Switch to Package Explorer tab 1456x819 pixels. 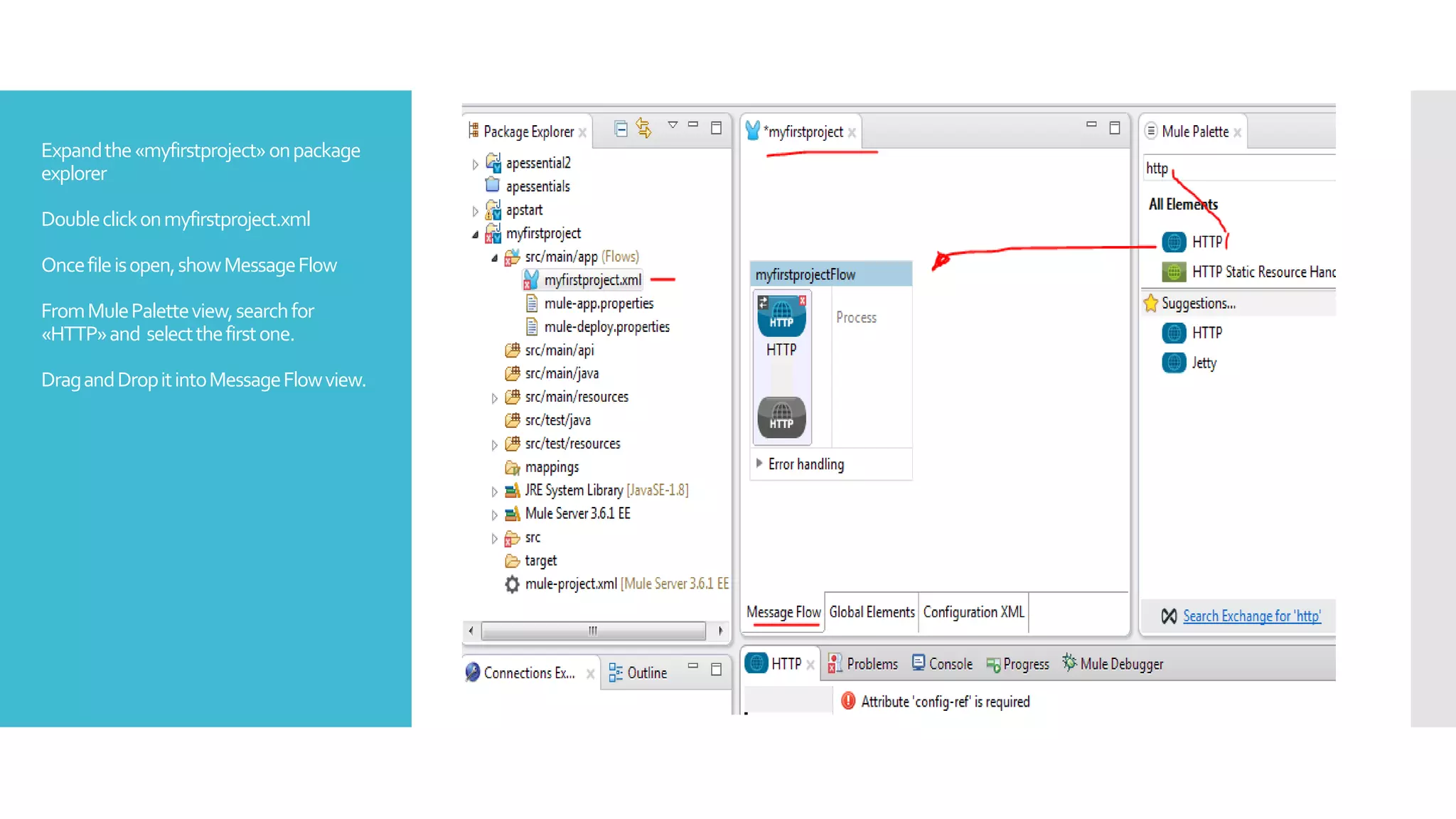[x=528, y=132]
